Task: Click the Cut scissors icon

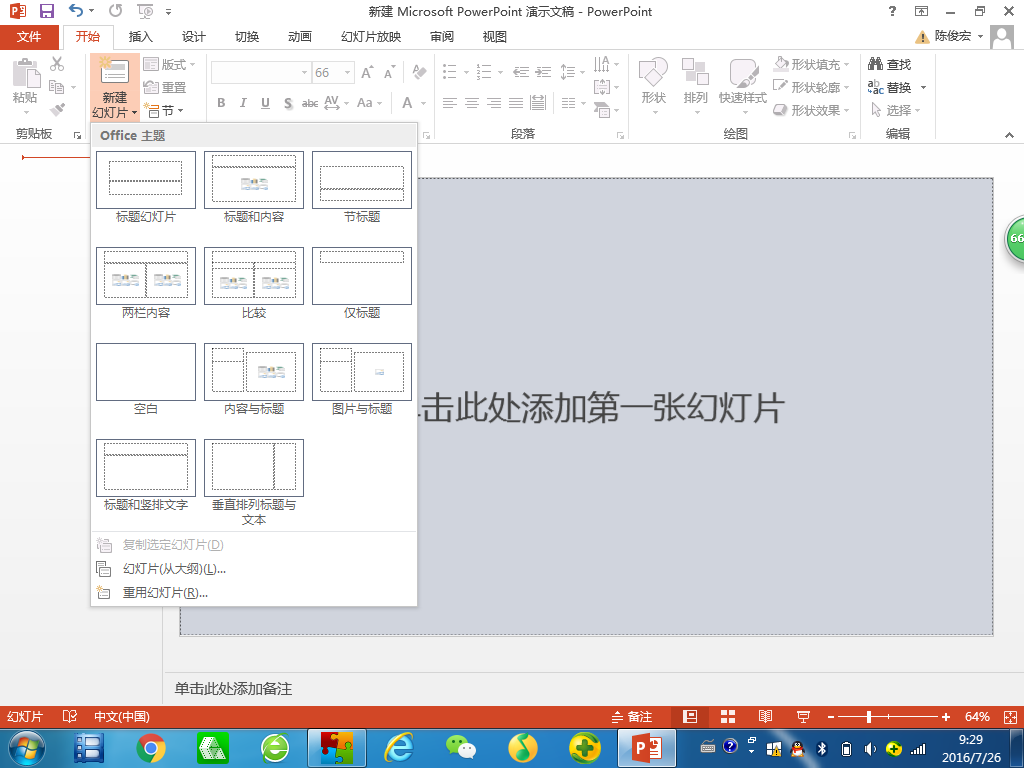Action: point(57,64)
